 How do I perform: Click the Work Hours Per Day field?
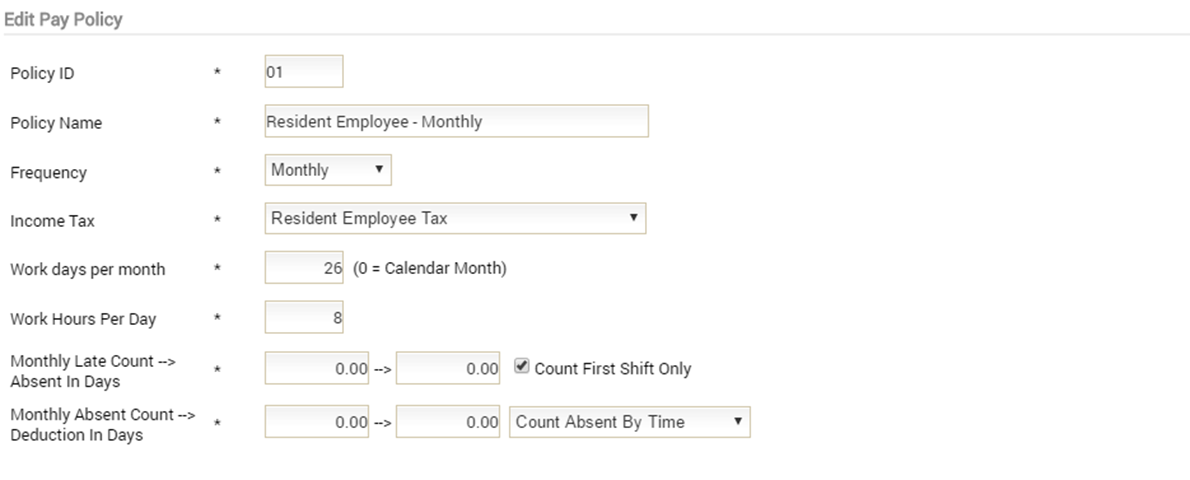tap(304, 317)
